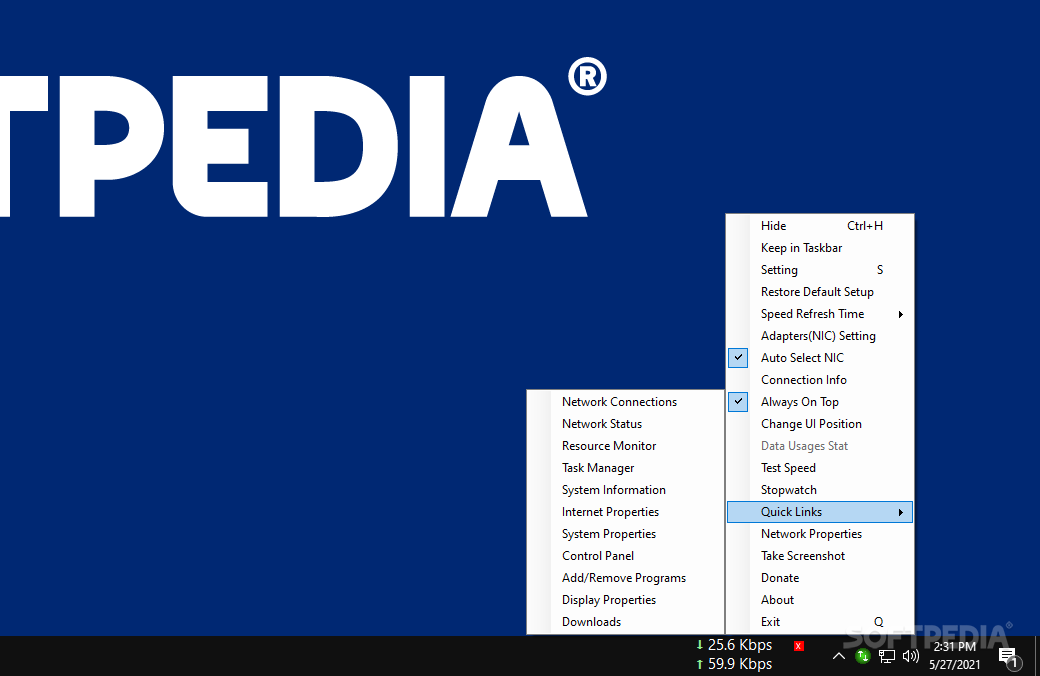Open Adapters(NIC) Setting
Image resolution: width=1040 pixels, height=676 pixels.
pos(820,336)
